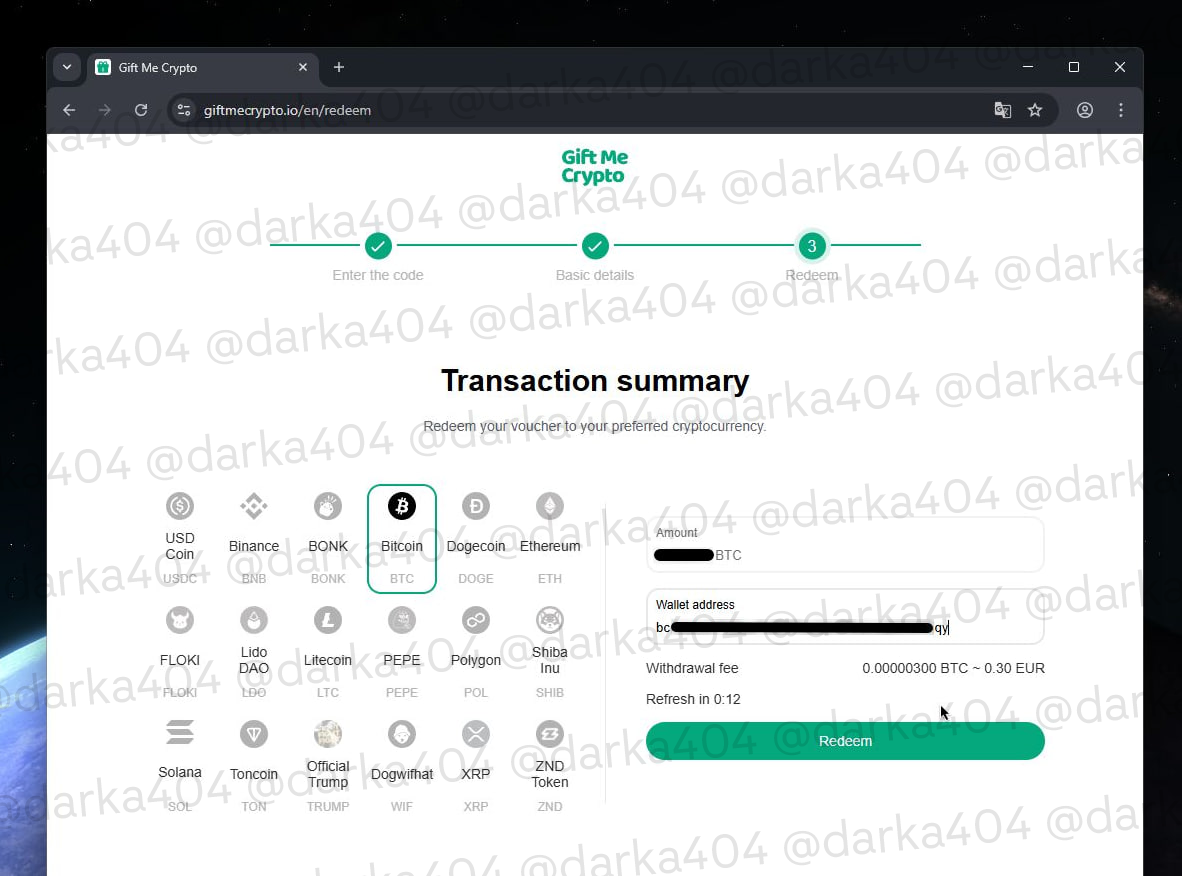Select ZND Token option
The width and height of the screenshot is (1182, 876).
550,766
